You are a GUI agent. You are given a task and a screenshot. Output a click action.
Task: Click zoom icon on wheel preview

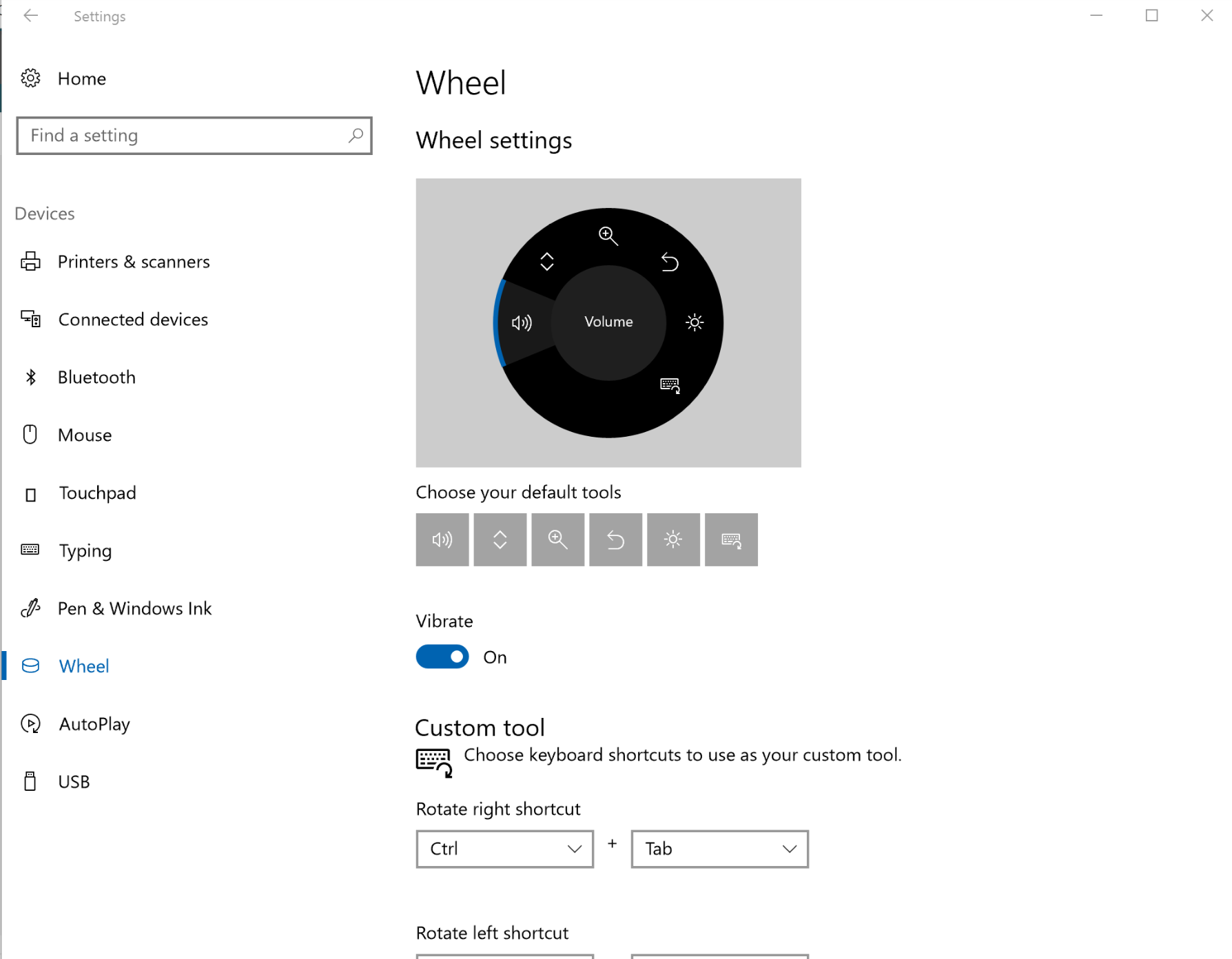608,236
